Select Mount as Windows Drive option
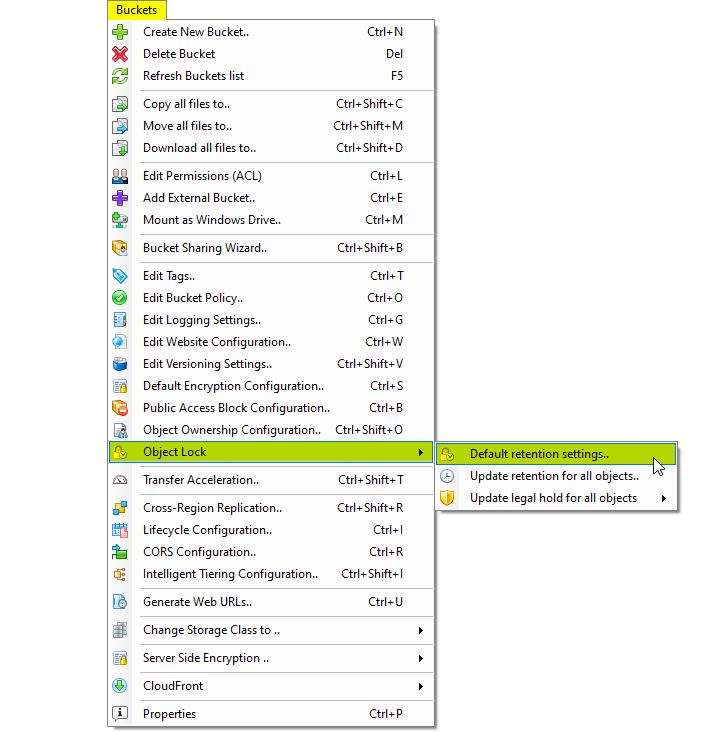 pos(212,220)
